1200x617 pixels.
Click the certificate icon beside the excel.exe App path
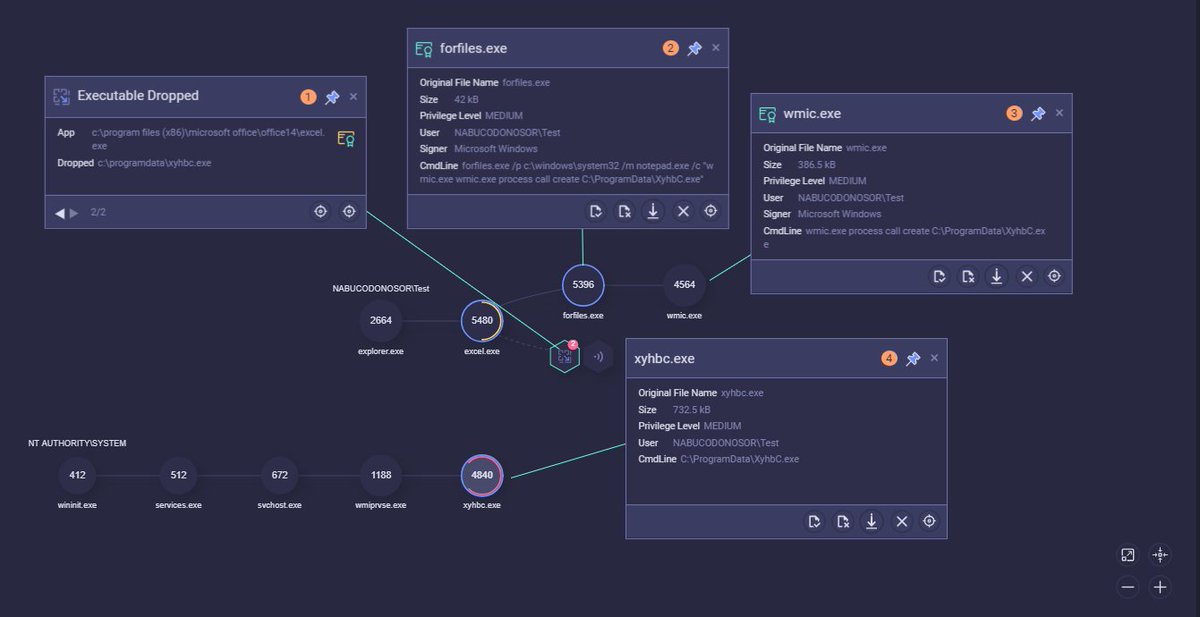click(x=346, y=139)
